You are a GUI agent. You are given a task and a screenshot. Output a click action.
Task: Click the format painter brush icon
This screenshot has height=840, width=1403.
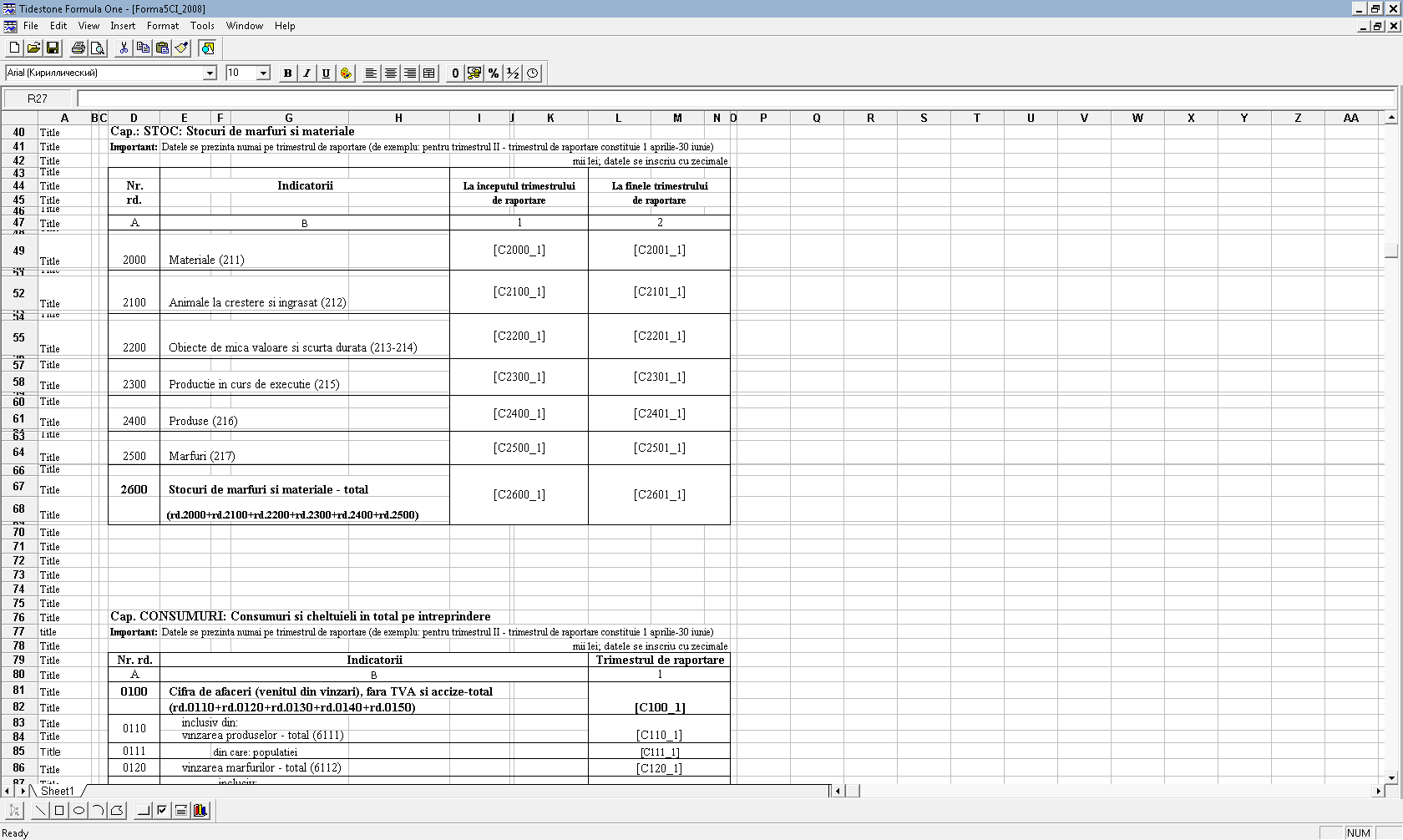pos(181,48)
